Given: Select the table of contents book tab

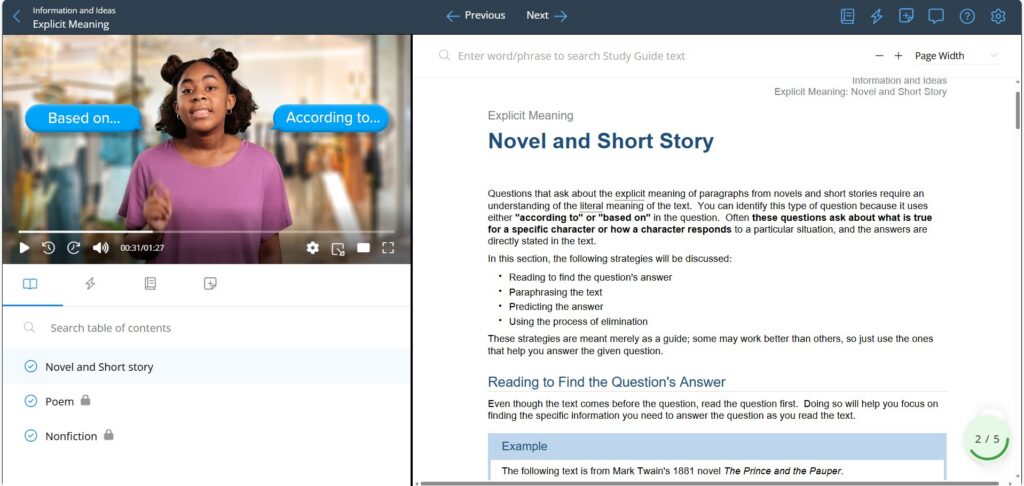Looking at the screenshot, I should point(30,284).
